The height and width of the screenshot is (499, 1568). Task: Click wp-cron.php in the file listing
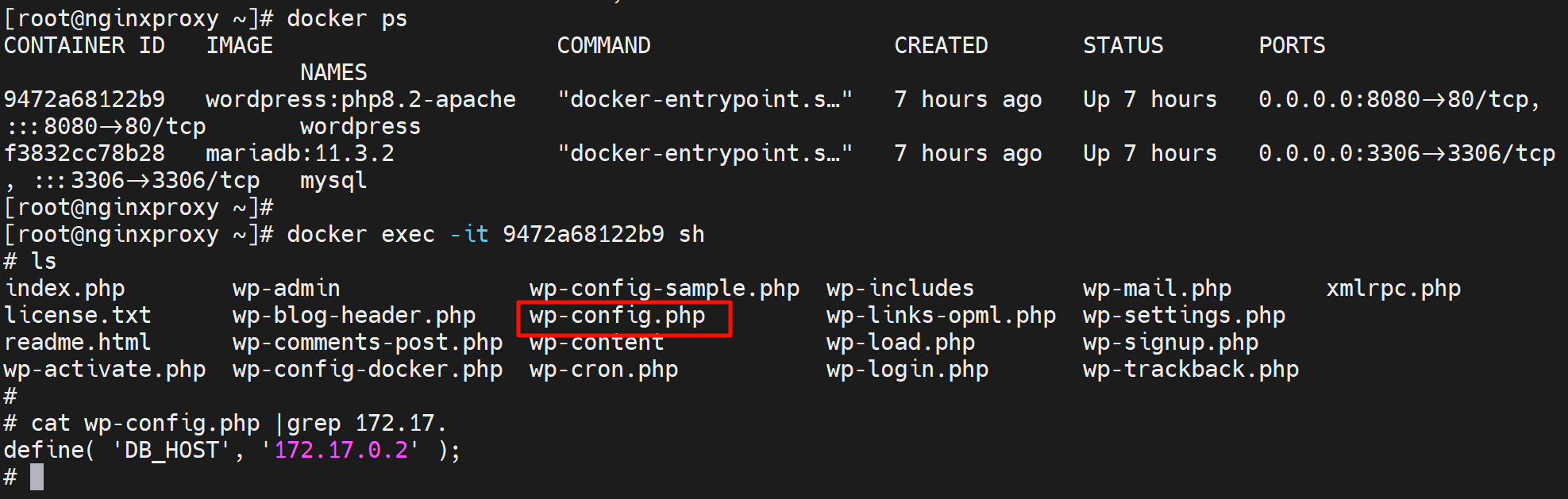[603, 370]
